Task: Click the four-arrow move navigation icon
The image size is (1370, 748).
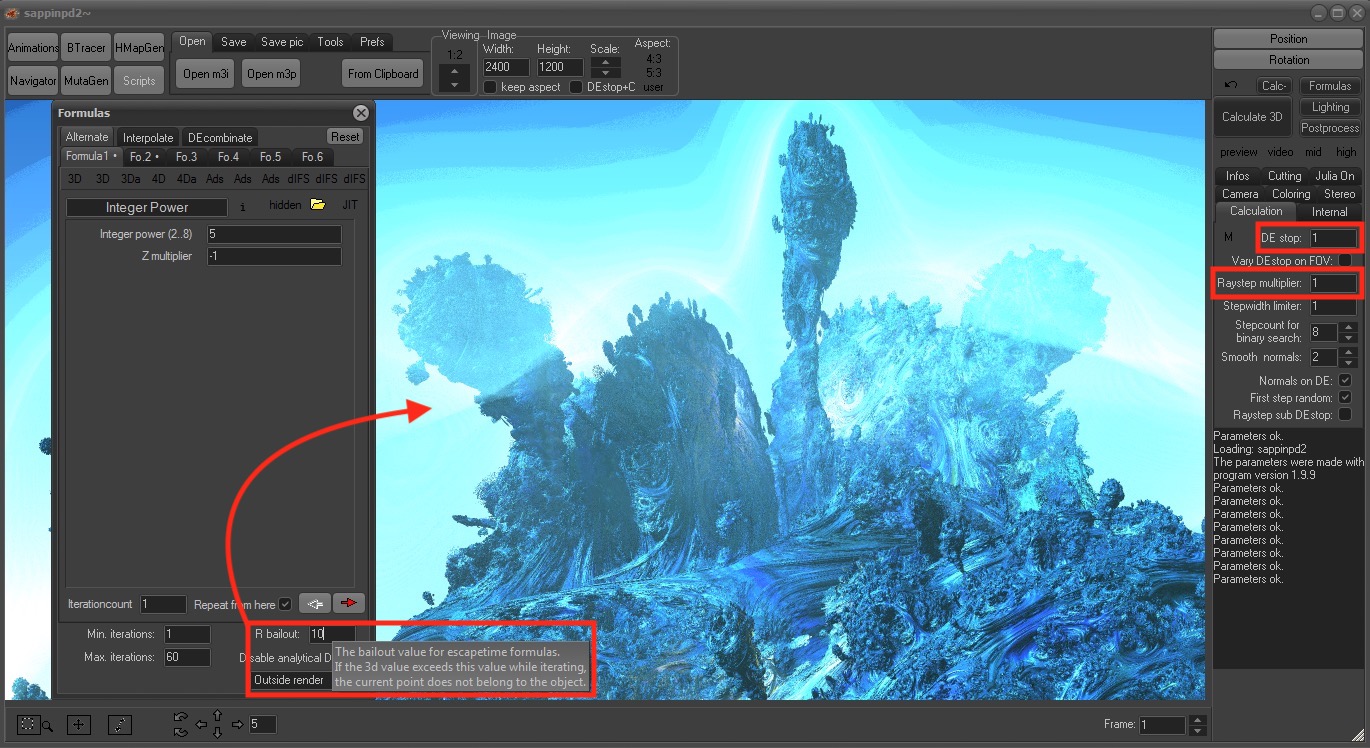Action: tap(79, 725)
